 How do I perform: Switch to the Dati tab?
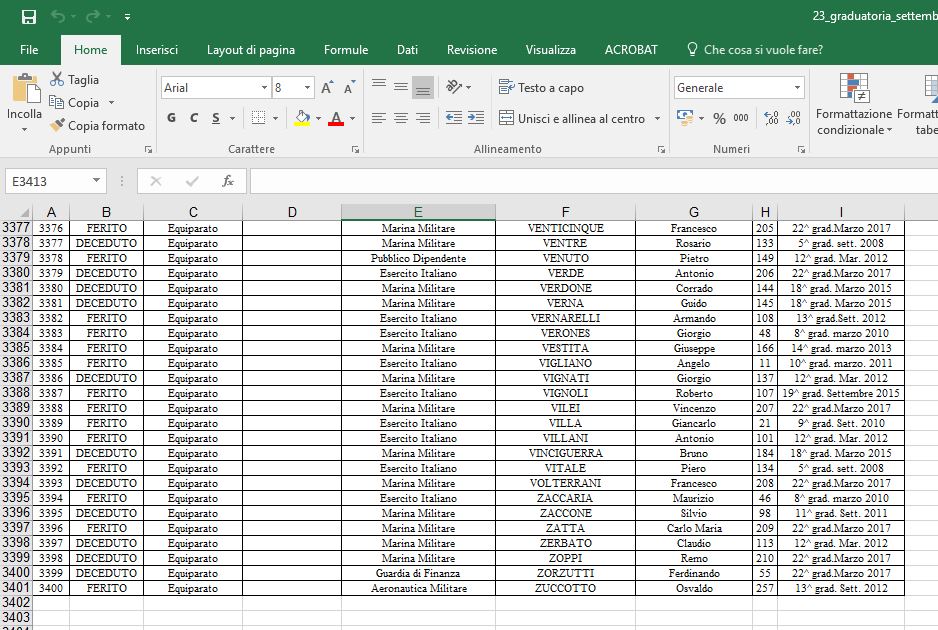click(x=407, y=50)
